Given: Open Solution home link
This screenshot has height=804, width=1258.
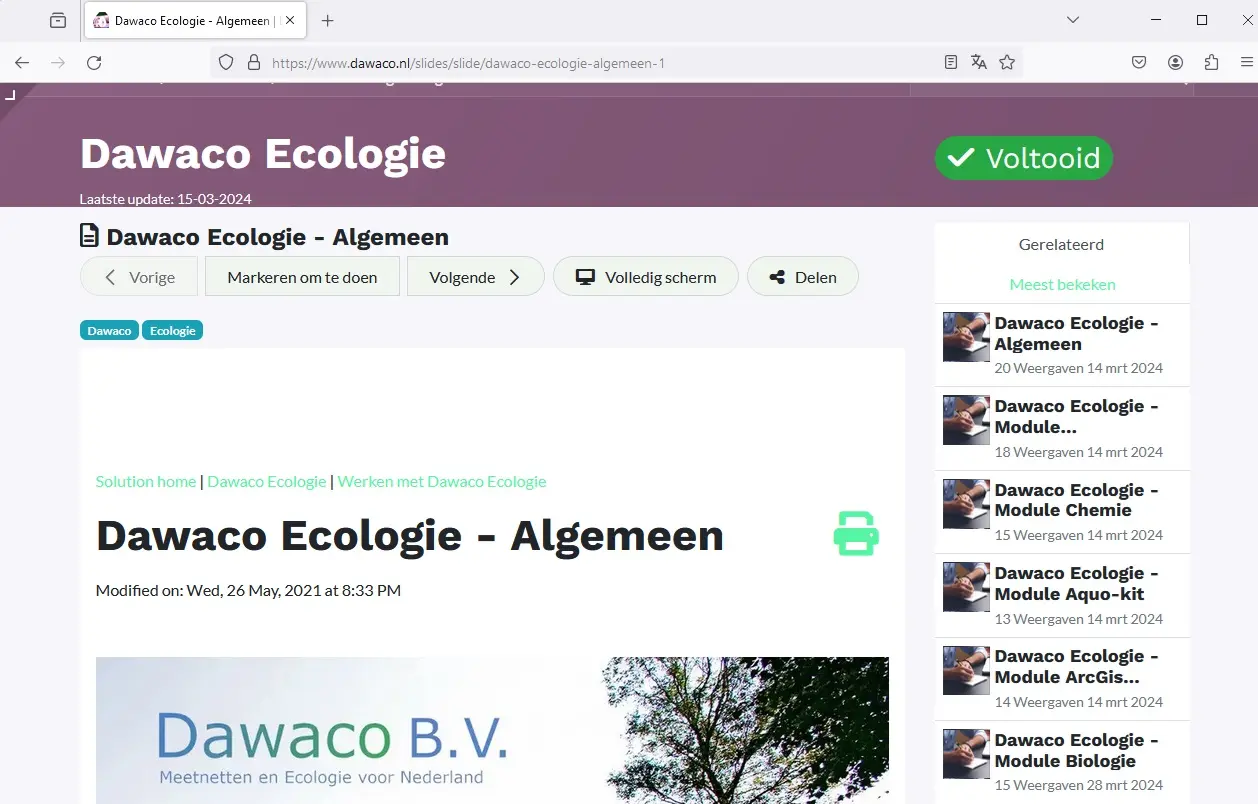Looking at the screenshot, I should pos(146,481).
